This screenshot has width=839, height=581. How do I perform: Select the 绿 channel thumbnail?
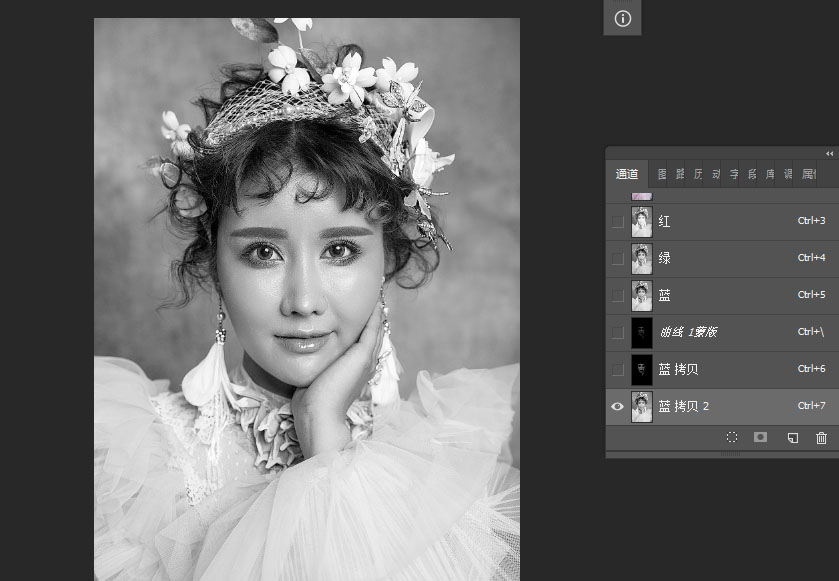tap(642, 258)
